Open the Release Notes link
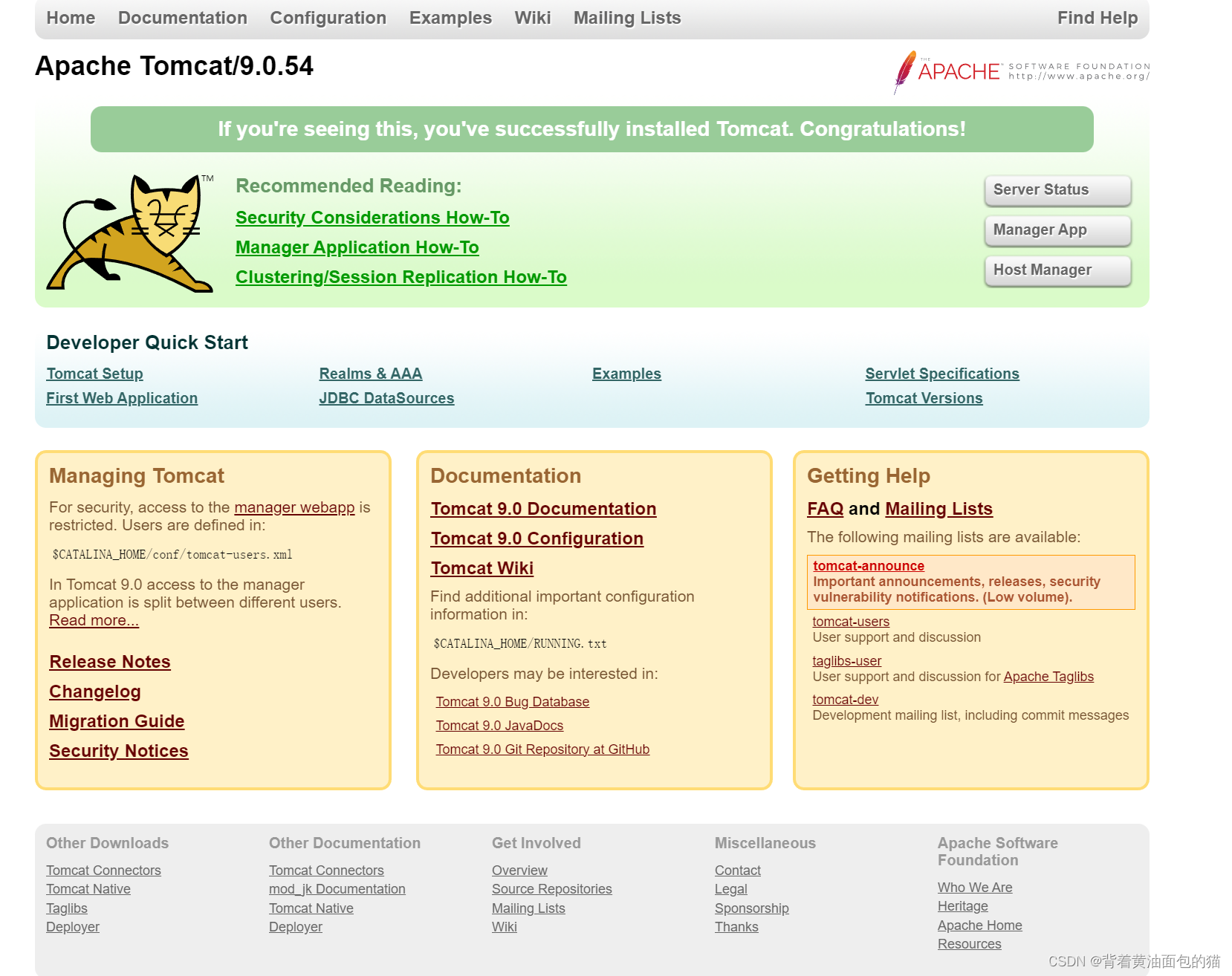 coord(110,662)
